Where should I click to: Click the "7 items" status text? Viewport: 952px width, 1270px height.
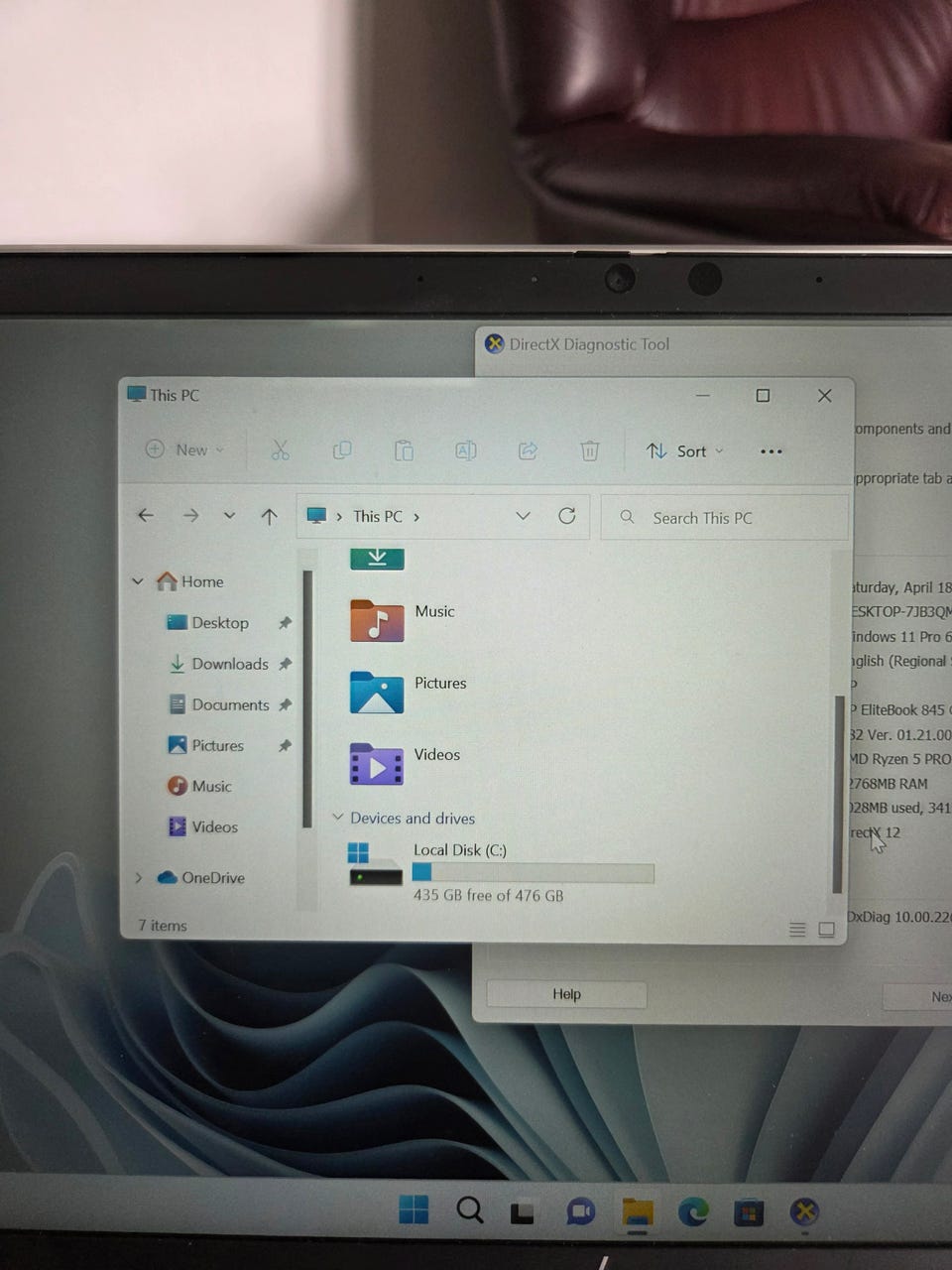point(163,926)
